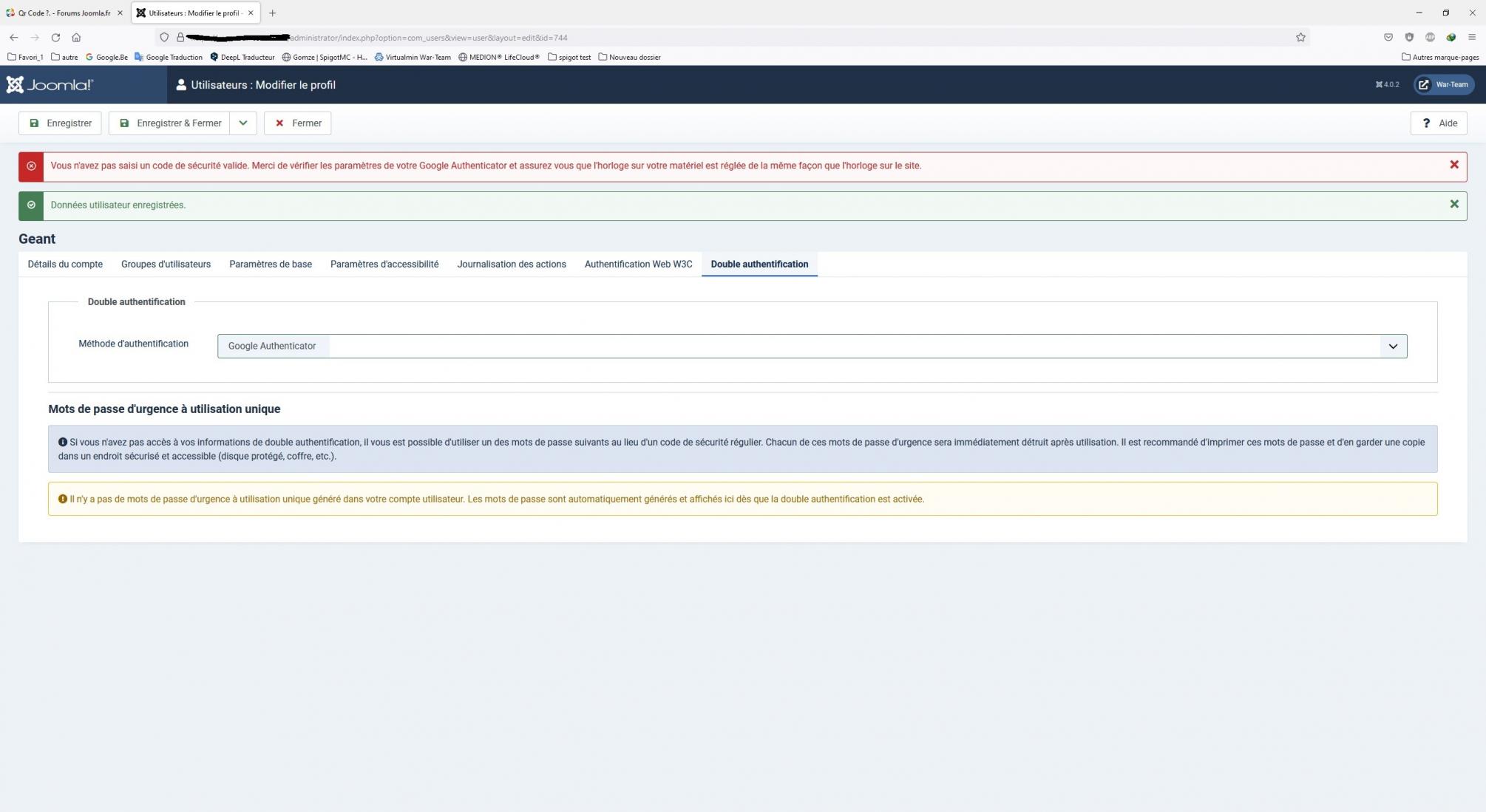
Task: Dismiss the green 'Données utilisateur enregistrées' alert
Action: pos(1453,204)
